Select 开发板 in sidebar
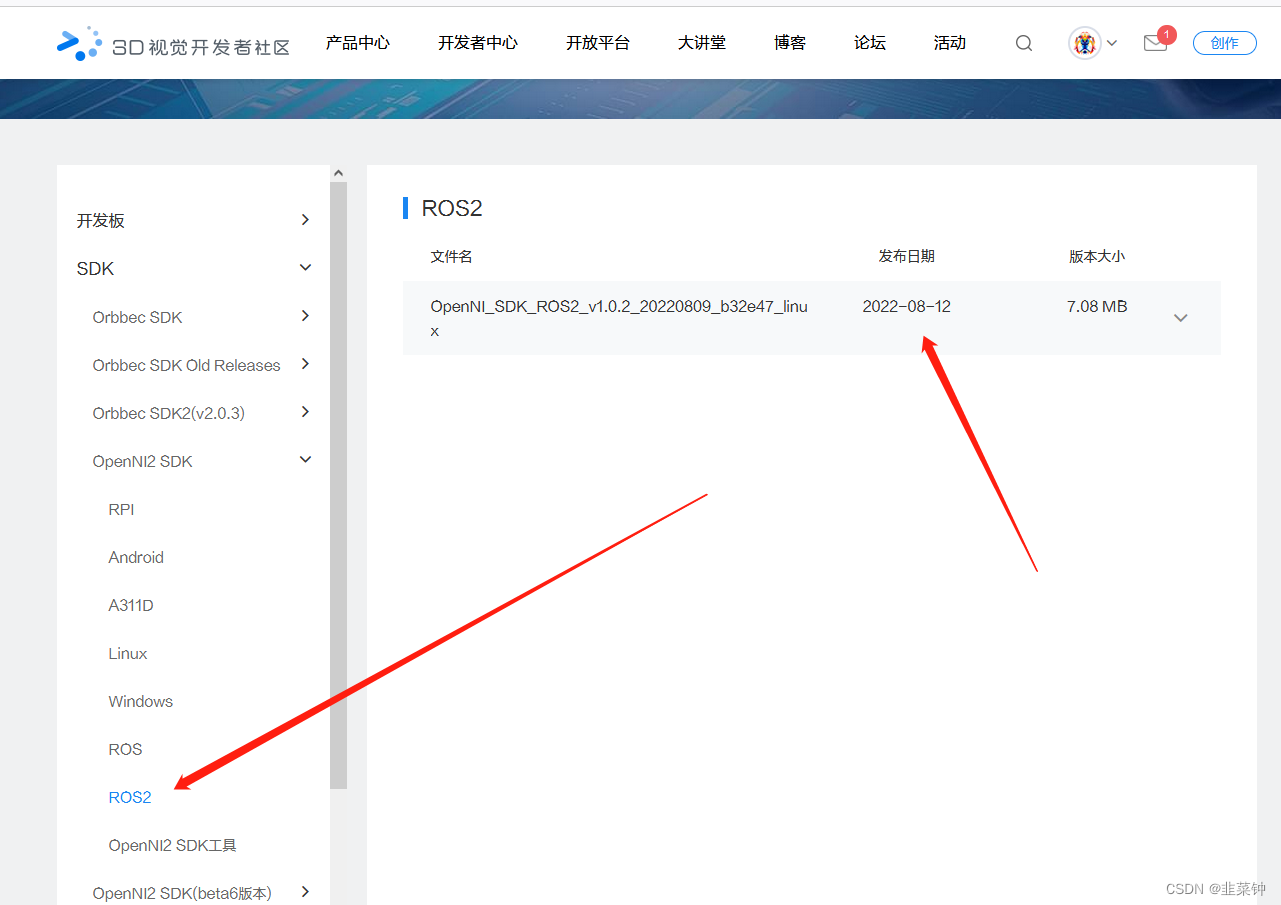This screenshot has width=1281, height=905. [x=101, y=221]
